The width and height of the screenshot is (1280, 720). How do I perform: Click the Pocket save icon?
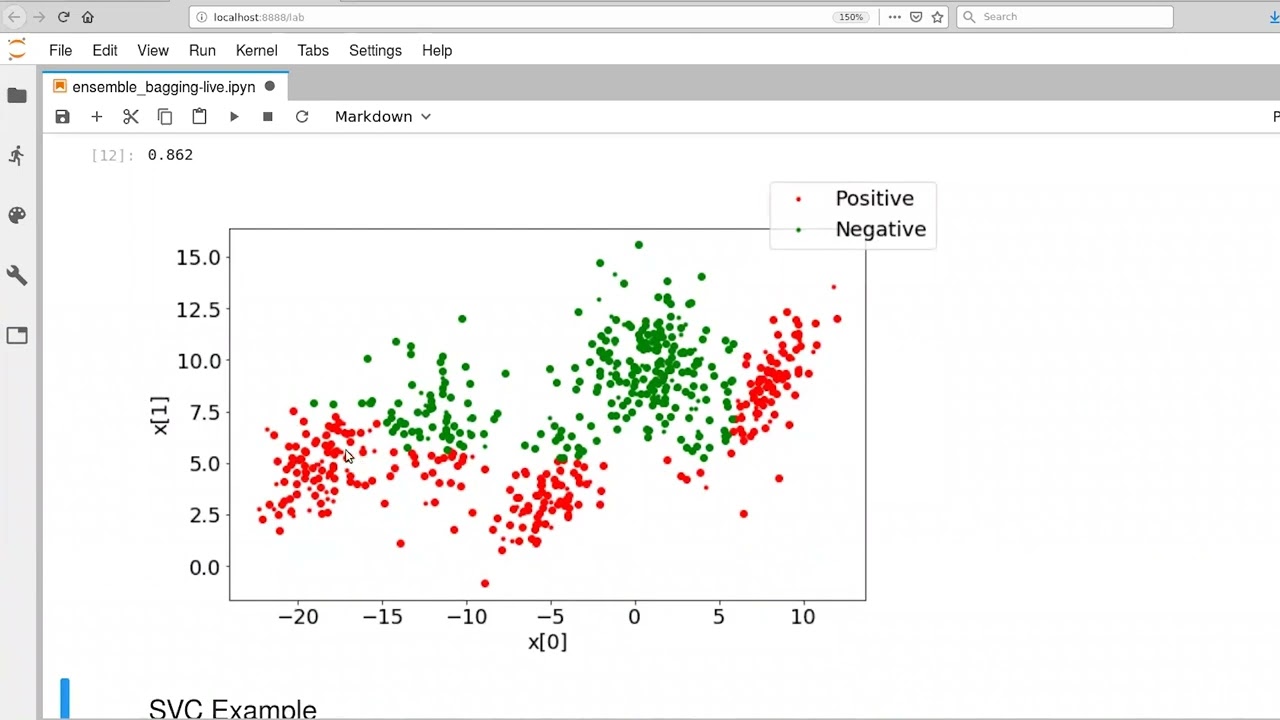[915, 17]
